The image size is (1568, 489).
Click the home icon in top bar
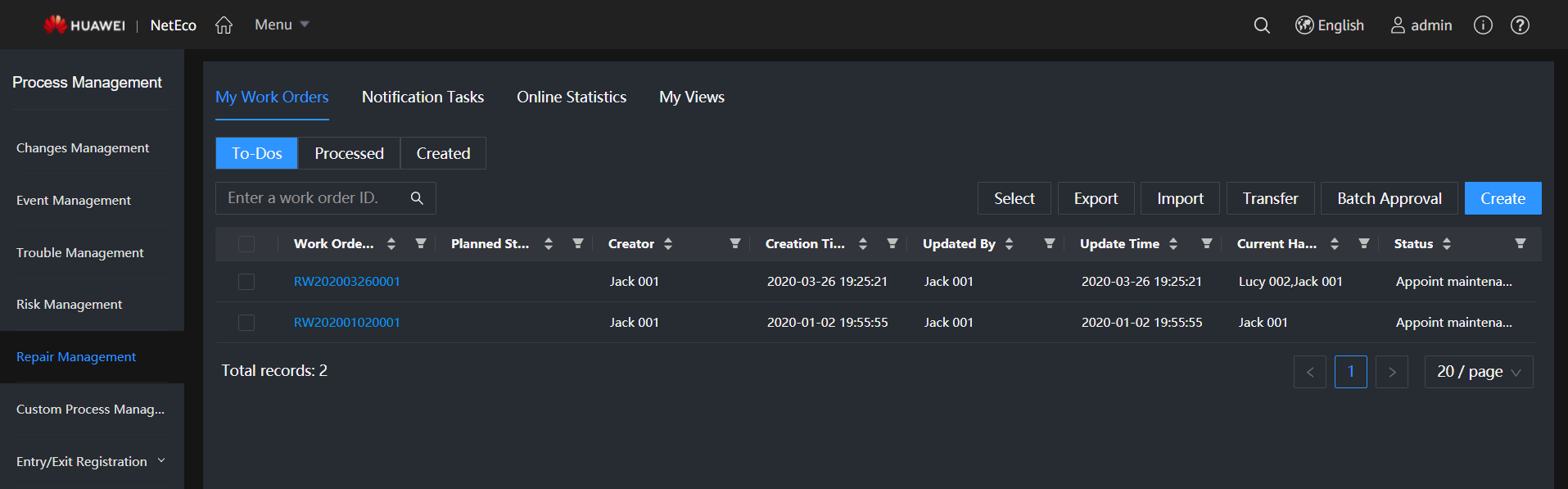224,25
